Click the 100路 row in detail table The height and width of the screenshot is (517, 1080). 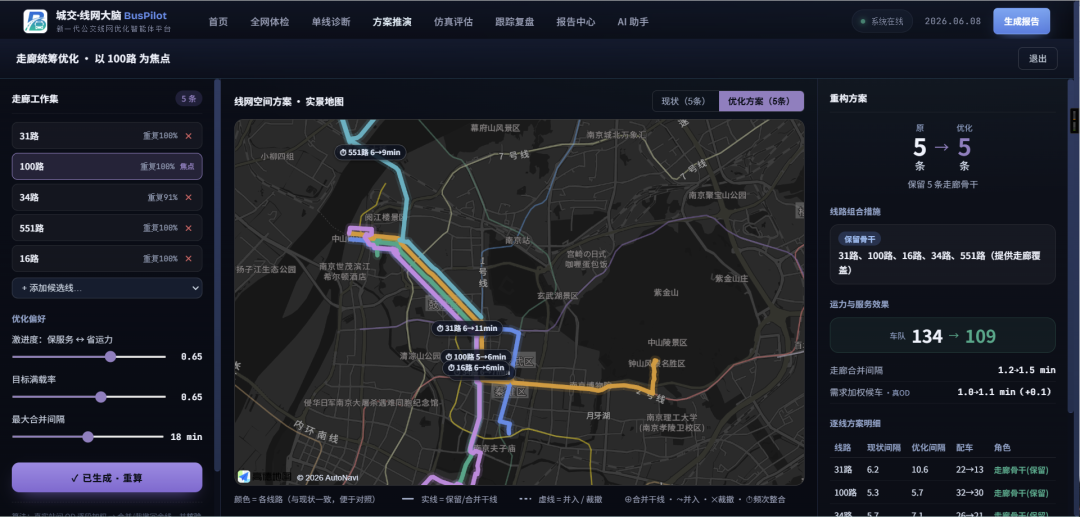click(x=942, y=493)
